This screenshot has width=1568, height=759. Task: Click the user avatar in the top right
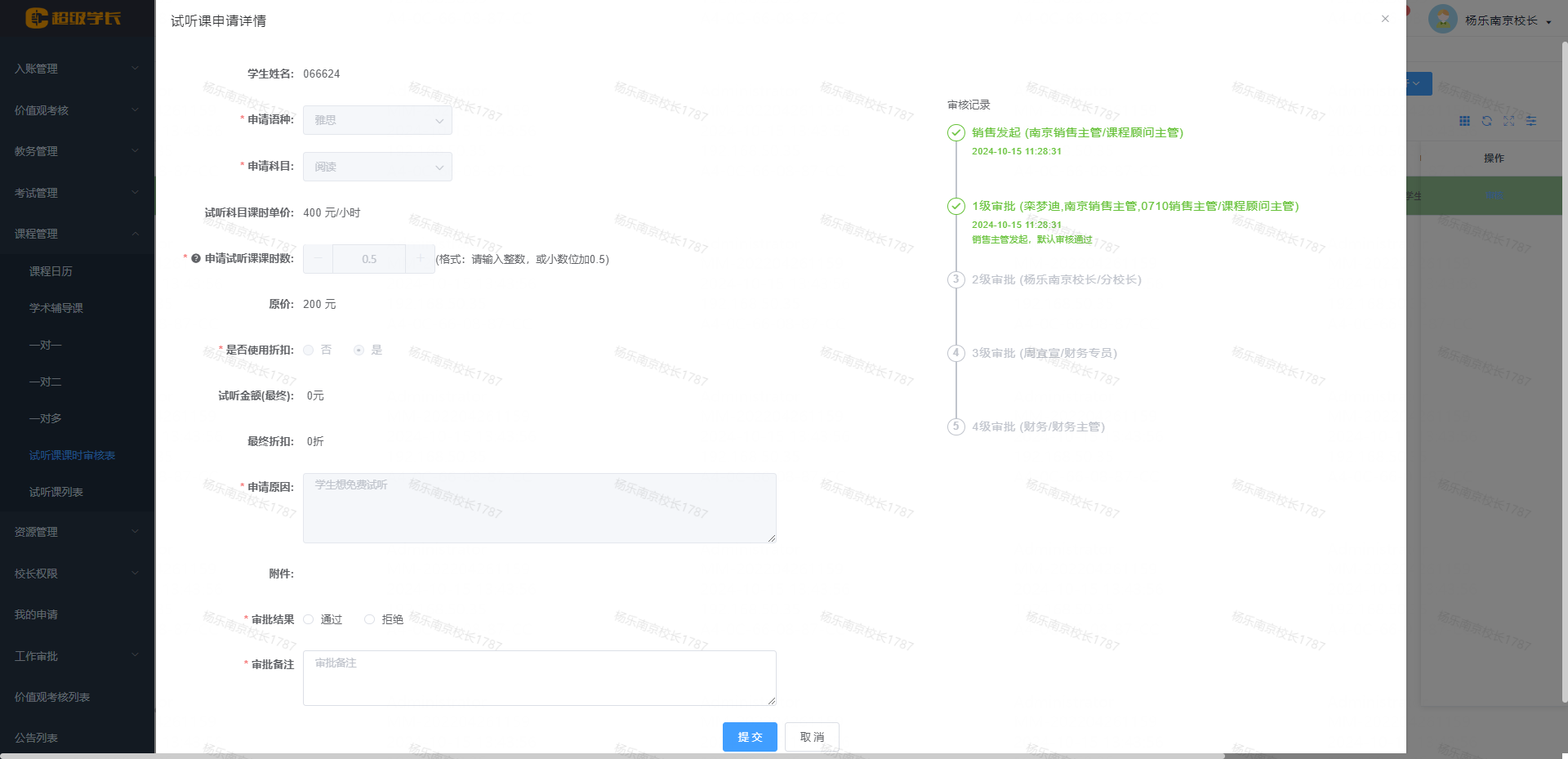point(1441,18)
